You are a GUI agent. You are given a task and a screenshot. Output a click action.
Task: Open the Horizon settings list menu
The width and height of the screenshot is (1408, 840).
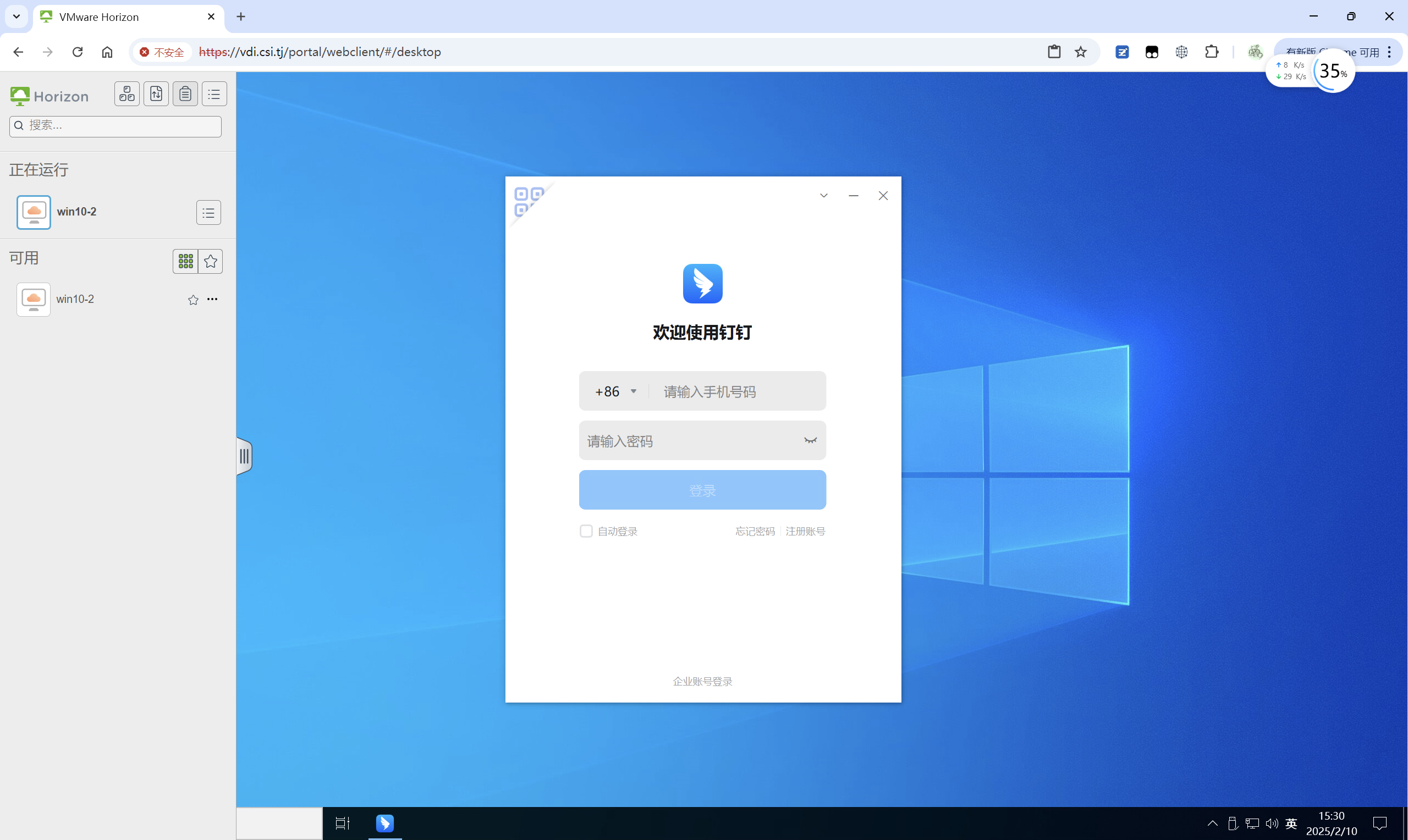214,94
